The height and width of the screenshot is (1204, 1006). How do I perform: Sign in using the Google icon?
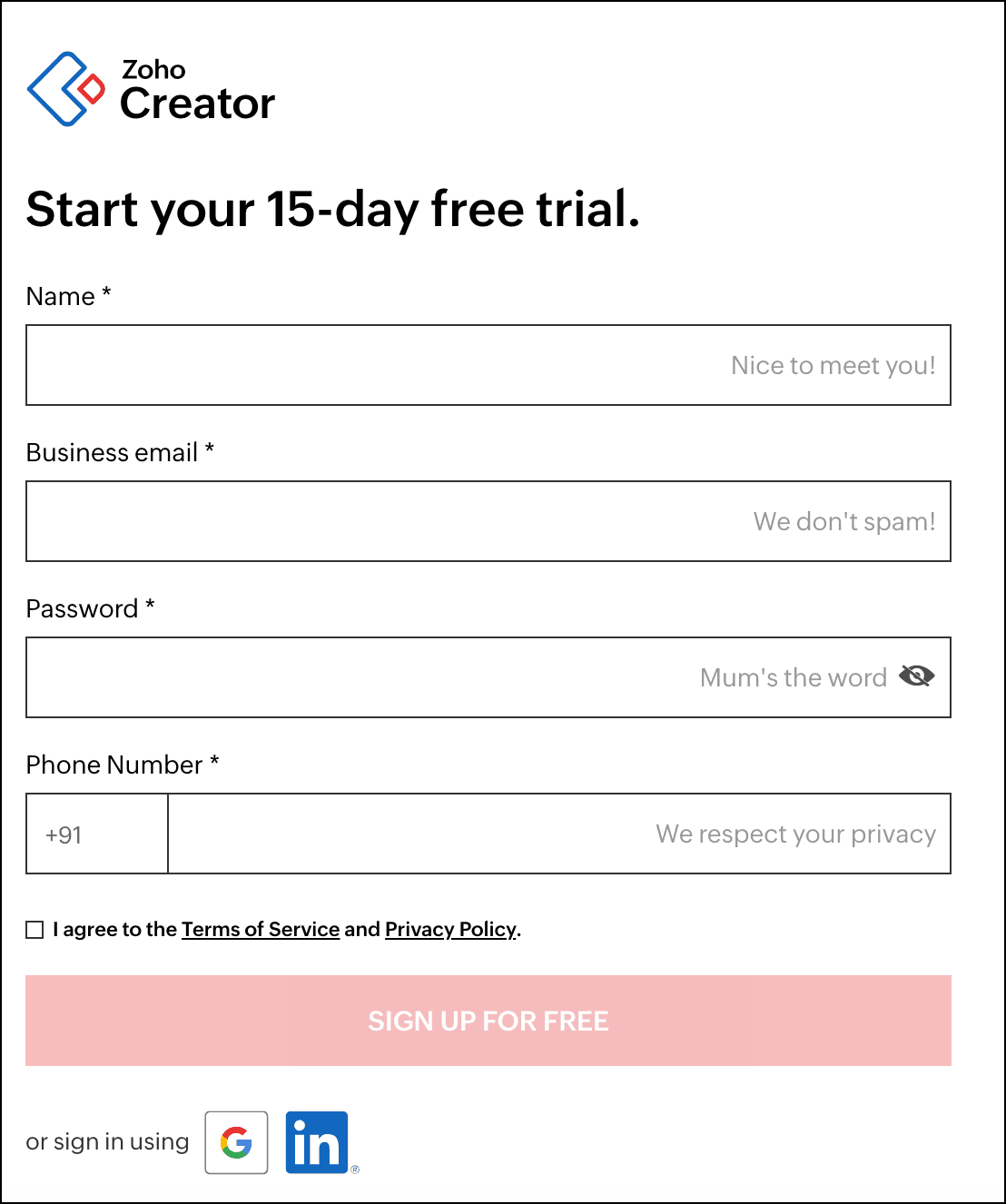point(236,1142)
